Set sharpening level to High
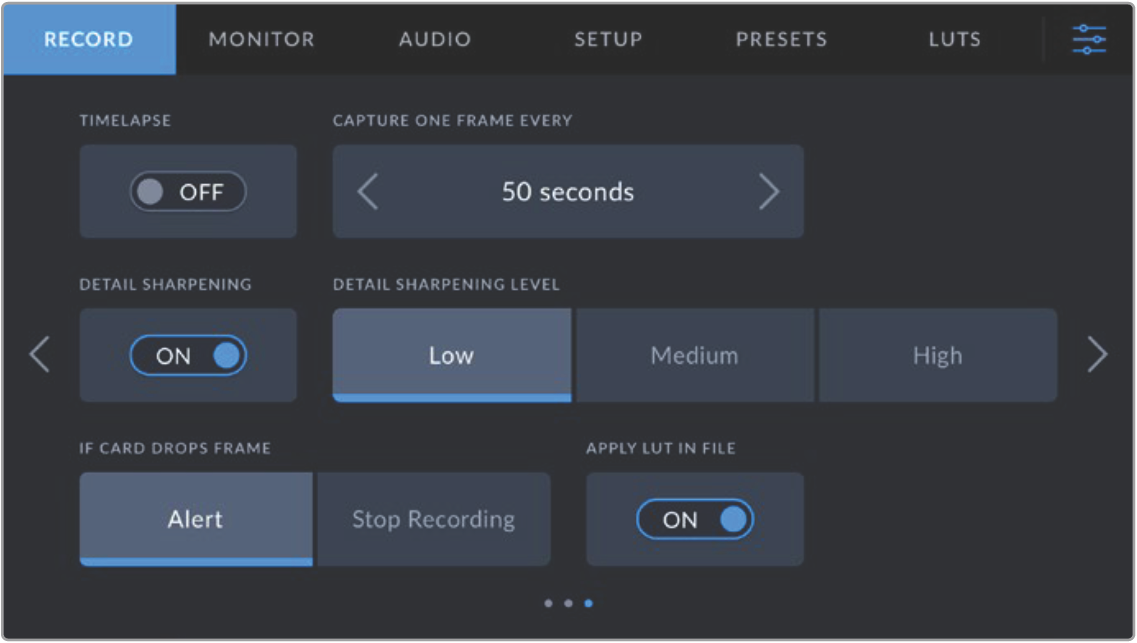The image size is (1137, 643). click(x=937, y=355)
